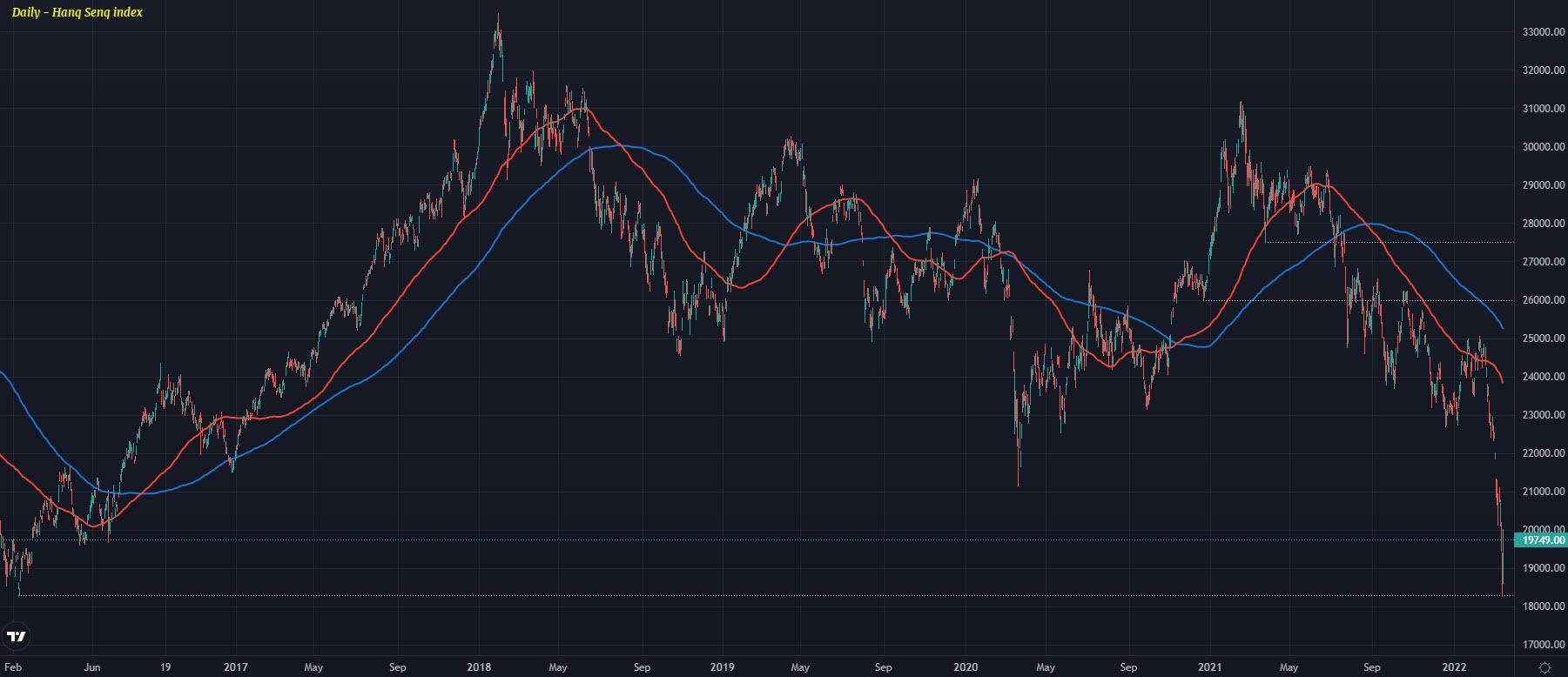
Task: Click the chart title Daily – Hang Seng index
Action: coord(77,12)
